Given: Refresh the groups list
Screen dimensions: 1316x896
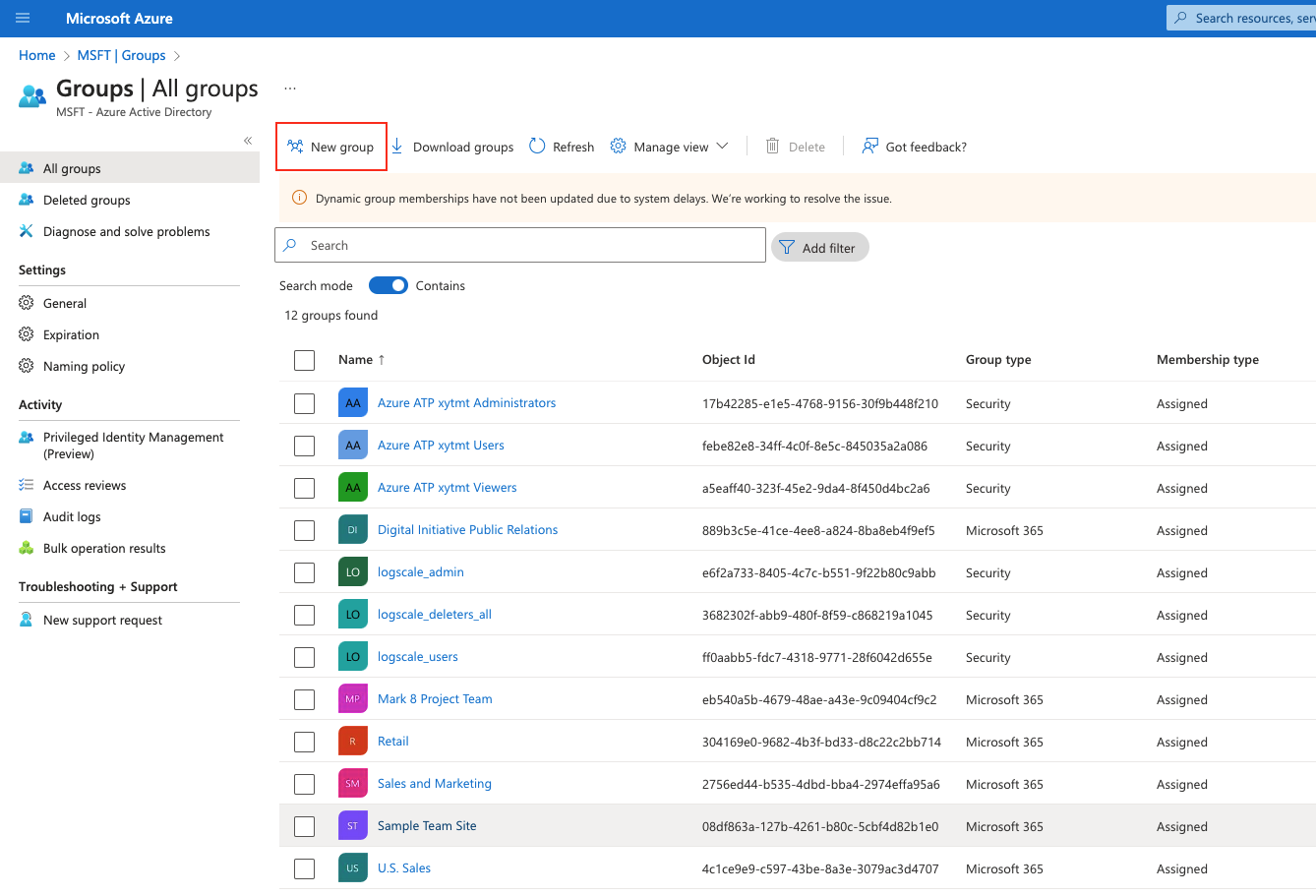Looking at the screenshot, I should pyautogui.click(x=535, y=146).
